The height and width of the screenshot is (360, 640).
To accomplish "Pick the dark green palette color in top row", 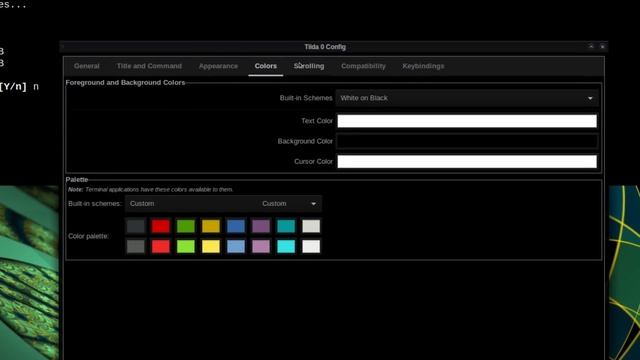I will [x=186, y=226].
